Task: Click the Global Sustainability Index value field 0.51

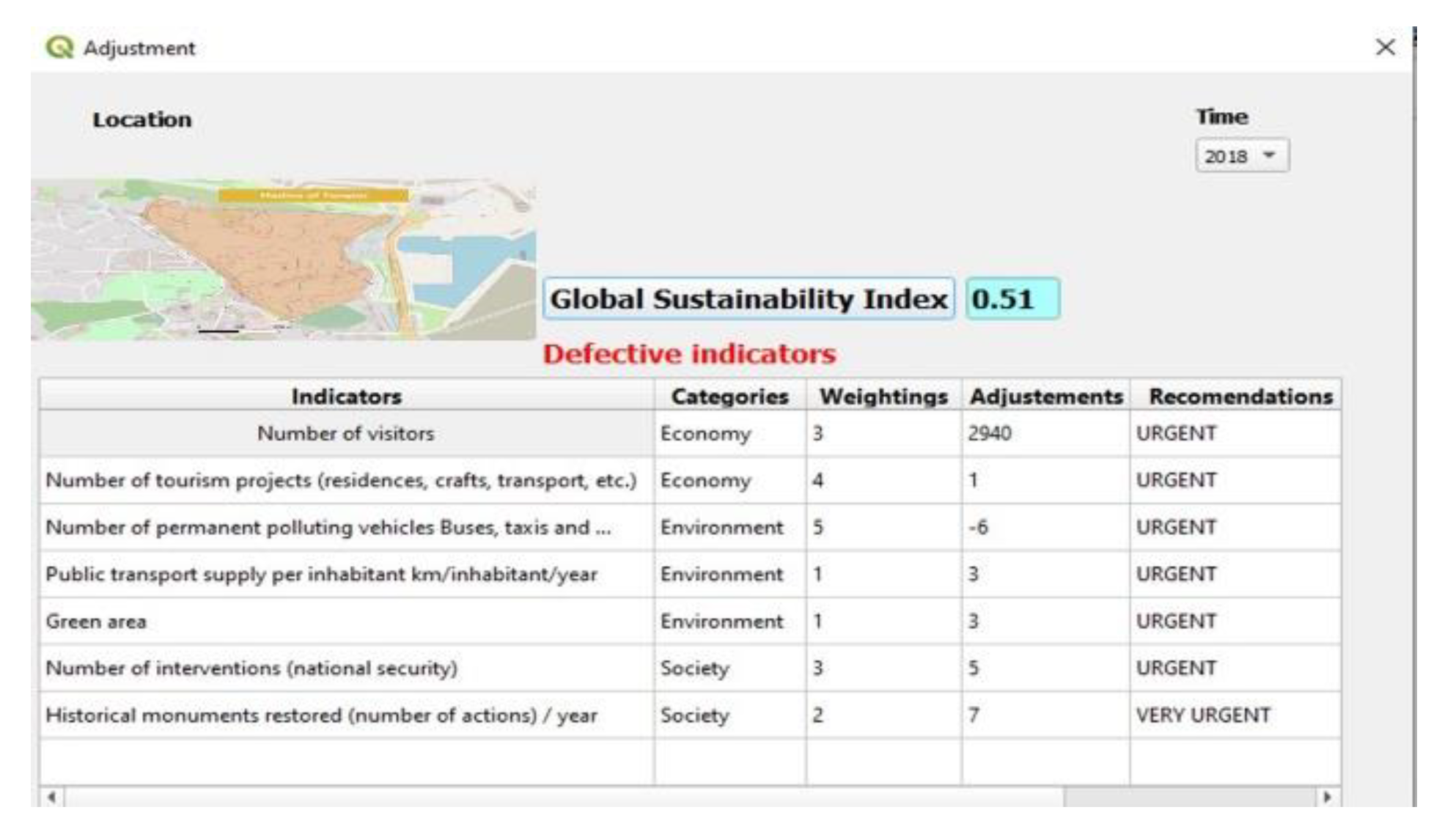Action: click(1012, 299)
